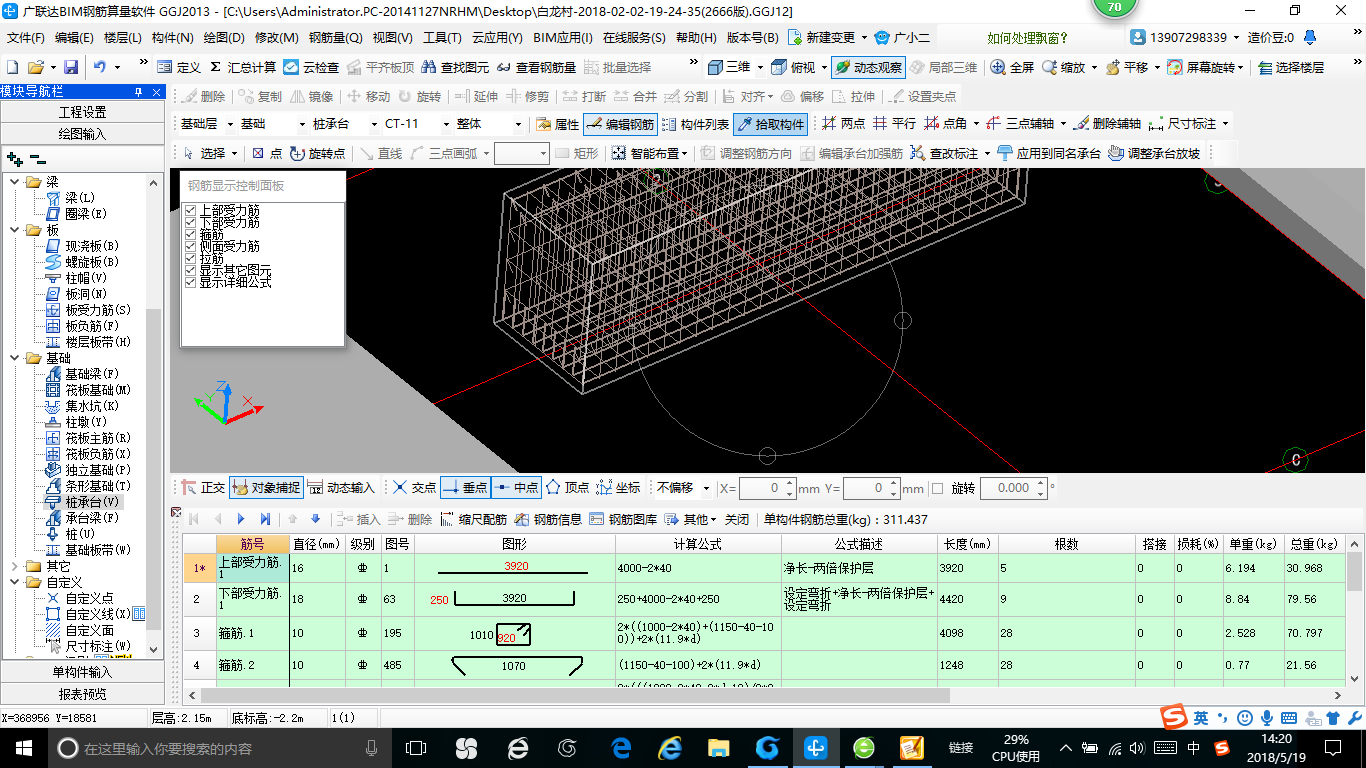Click the rotation angle input field

[1013, 488]
